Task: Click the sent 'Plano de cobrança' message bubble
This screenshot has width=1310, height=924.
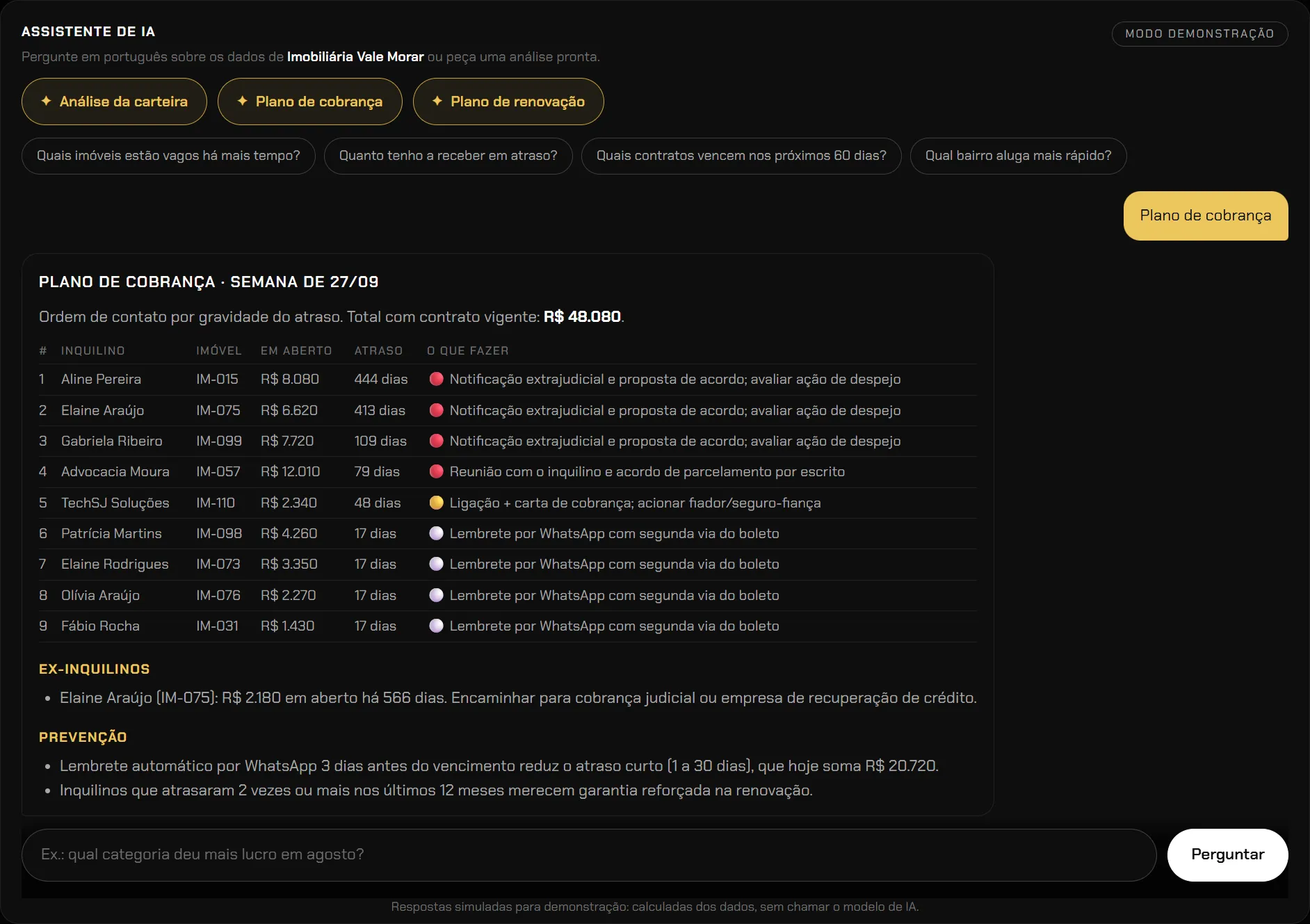Action: [1206, 216]
